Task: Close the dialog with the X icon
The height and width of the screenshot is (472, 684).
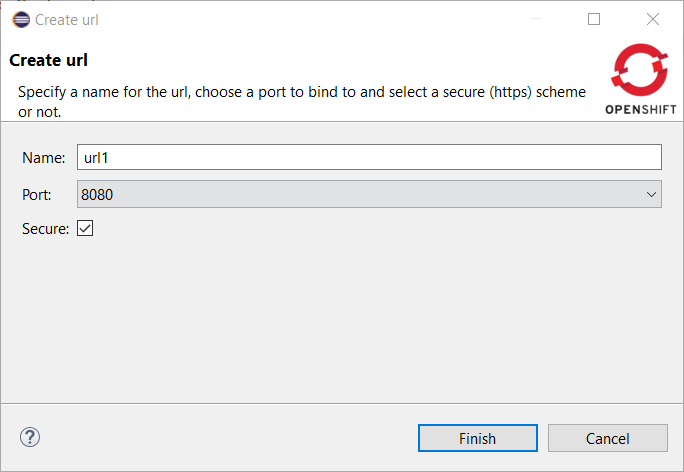Action: point(653,19)
